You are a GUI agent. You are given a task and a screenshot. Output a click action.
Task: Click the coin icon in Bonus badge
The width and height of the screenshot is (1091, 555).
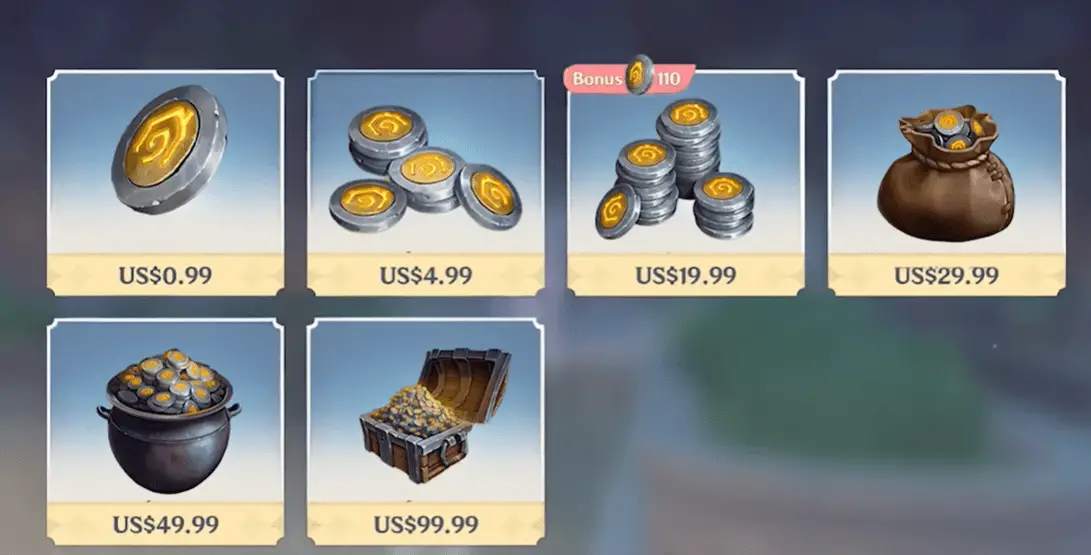(x=639, y=75)
